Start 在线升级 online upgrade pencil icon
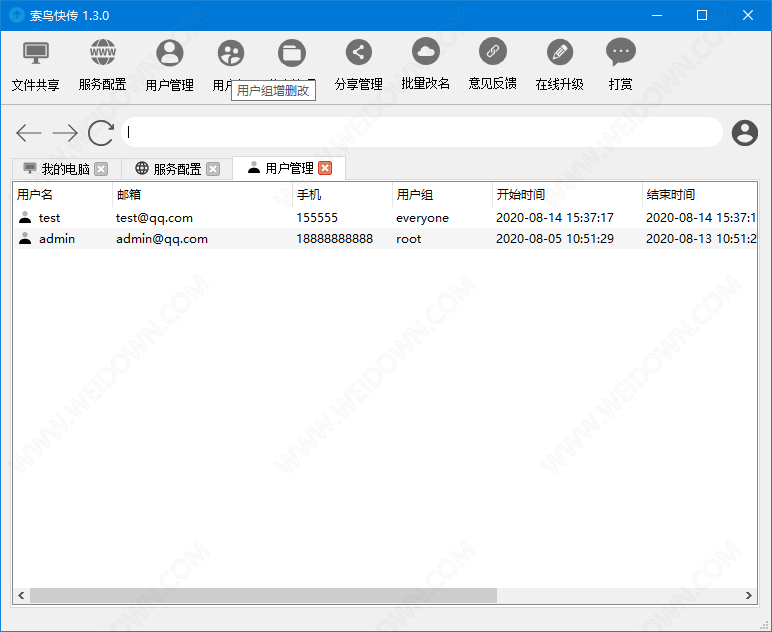772x632 pixels. [x=559, y=52]
